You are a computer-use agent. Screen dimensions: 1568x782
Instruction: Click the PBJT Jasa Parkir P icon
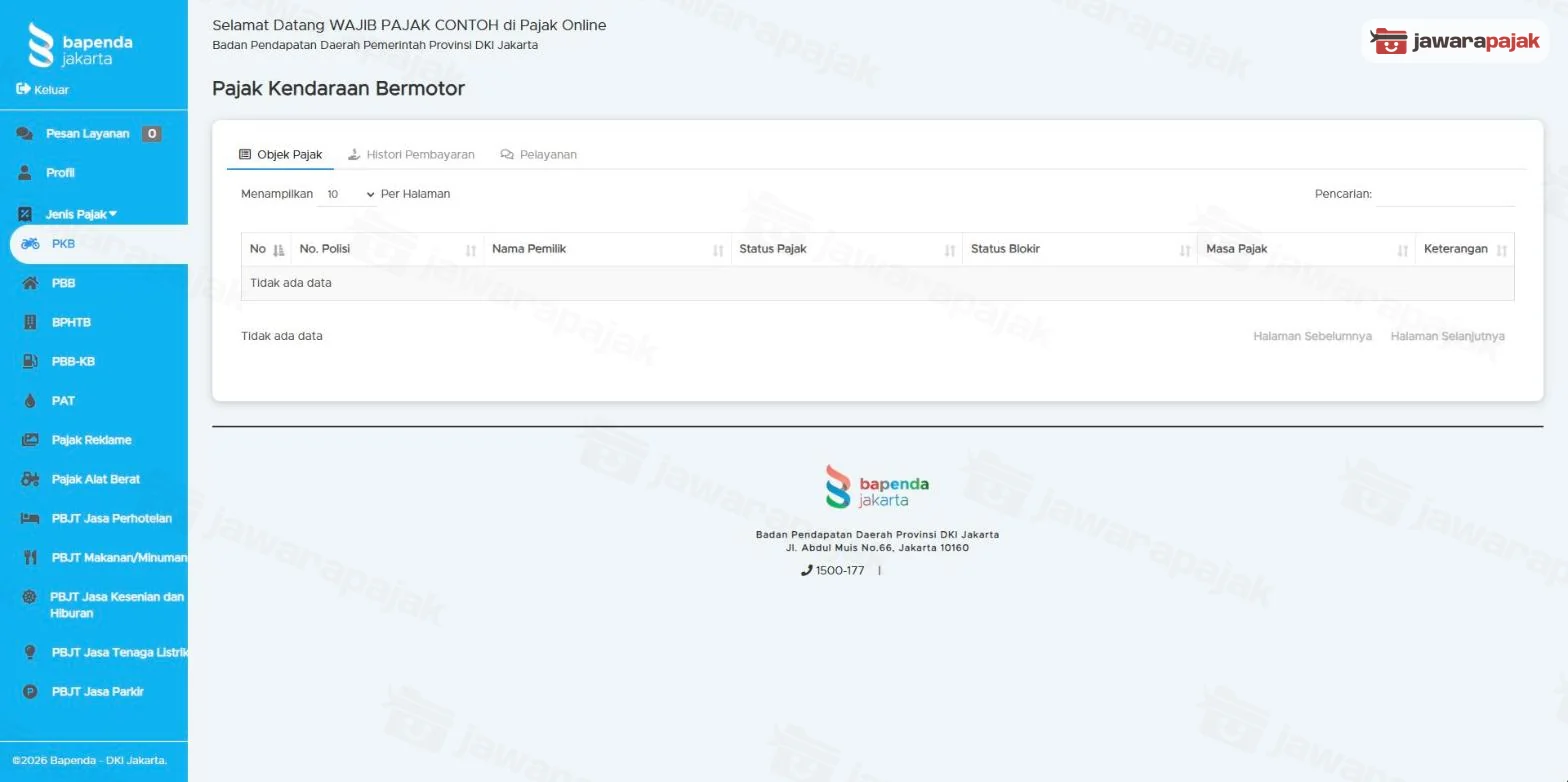(x=30, y=692)
